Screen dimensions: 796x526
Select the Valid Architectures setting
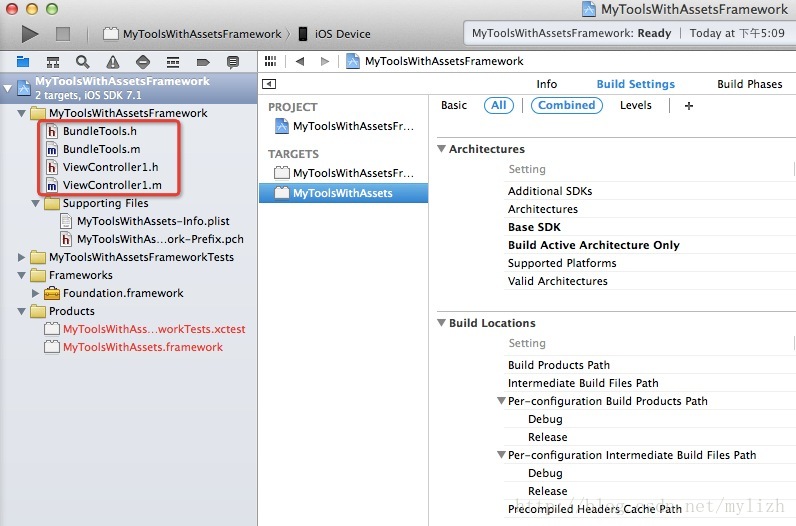point(557,281)
